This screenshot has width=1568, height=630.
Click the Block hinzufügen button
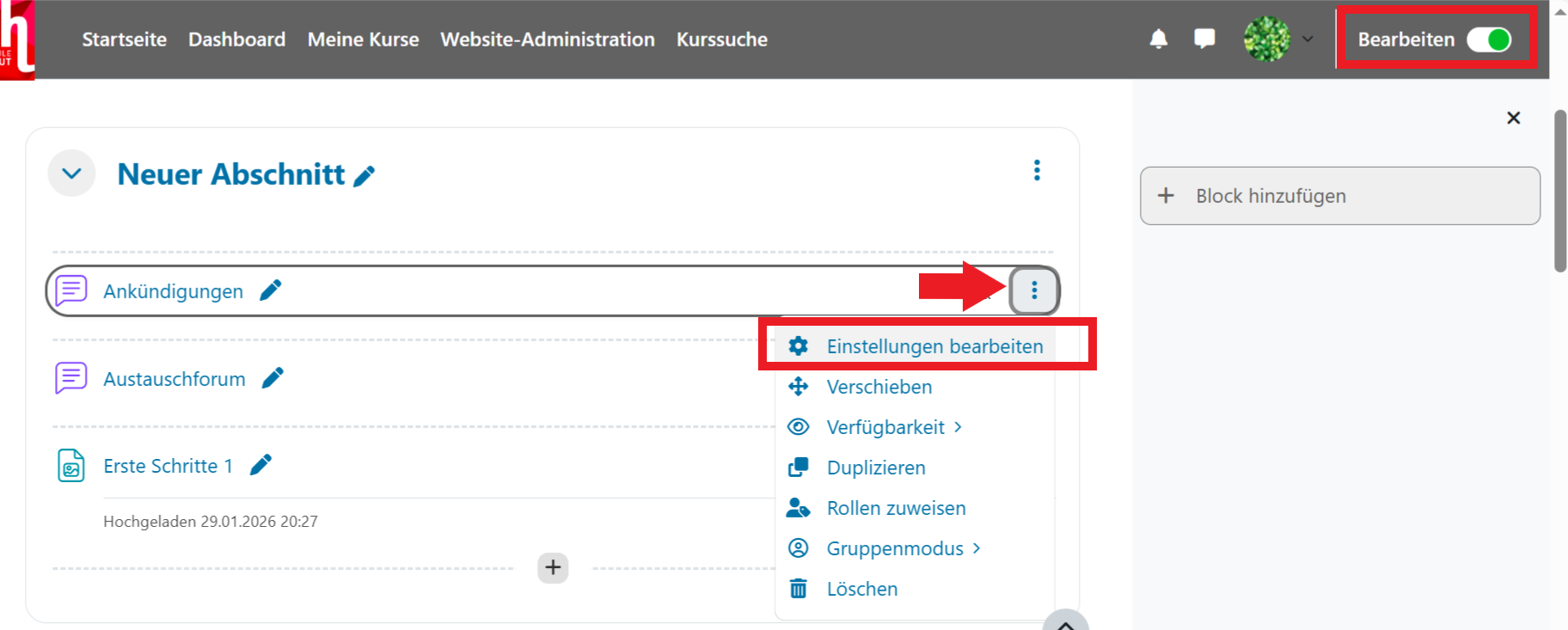pos(1339,196)
